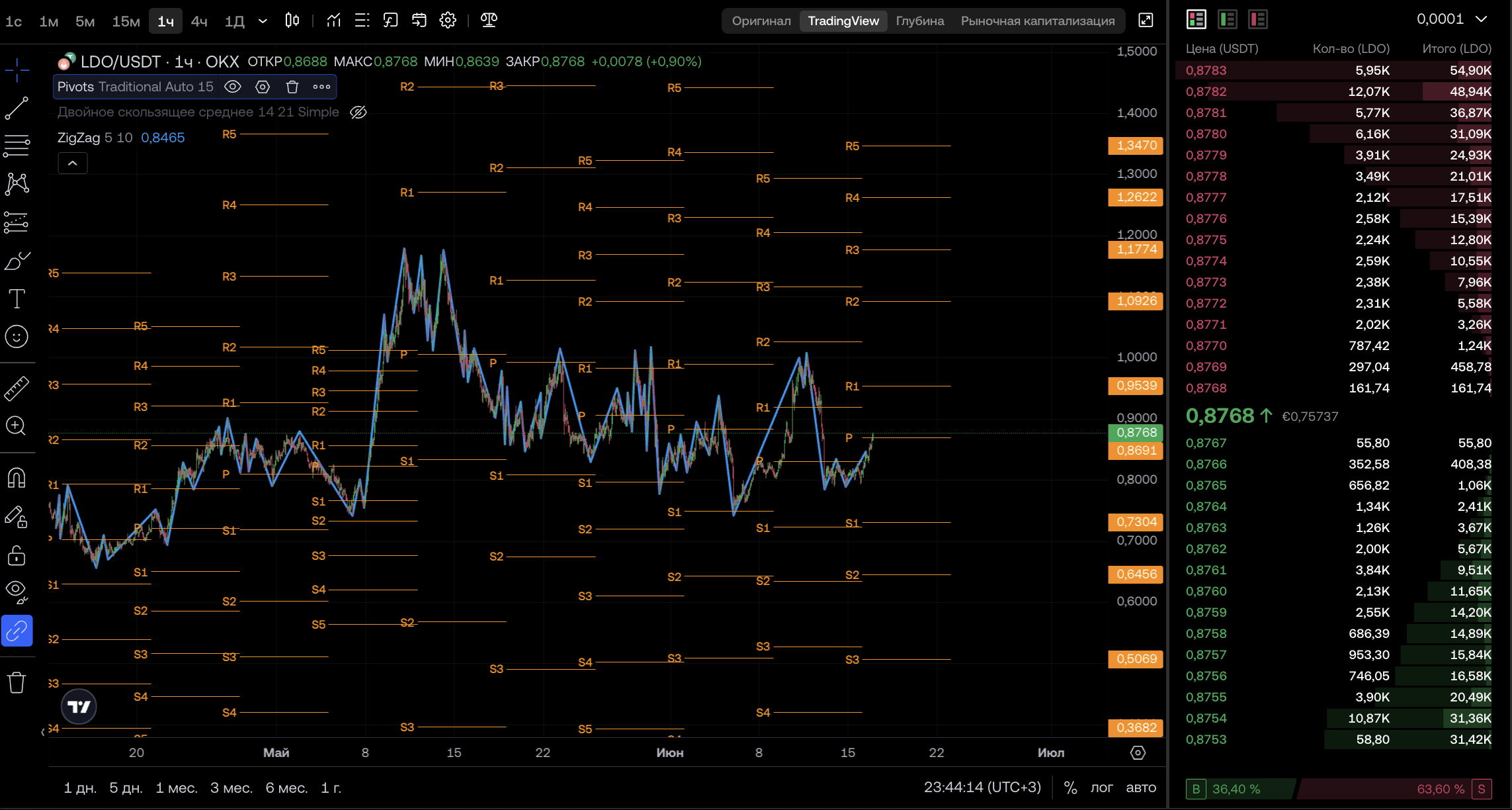Set the range to 3 мес.
Image resolution: width=1512 pixels, height=810 pixels.
(231, 787)
